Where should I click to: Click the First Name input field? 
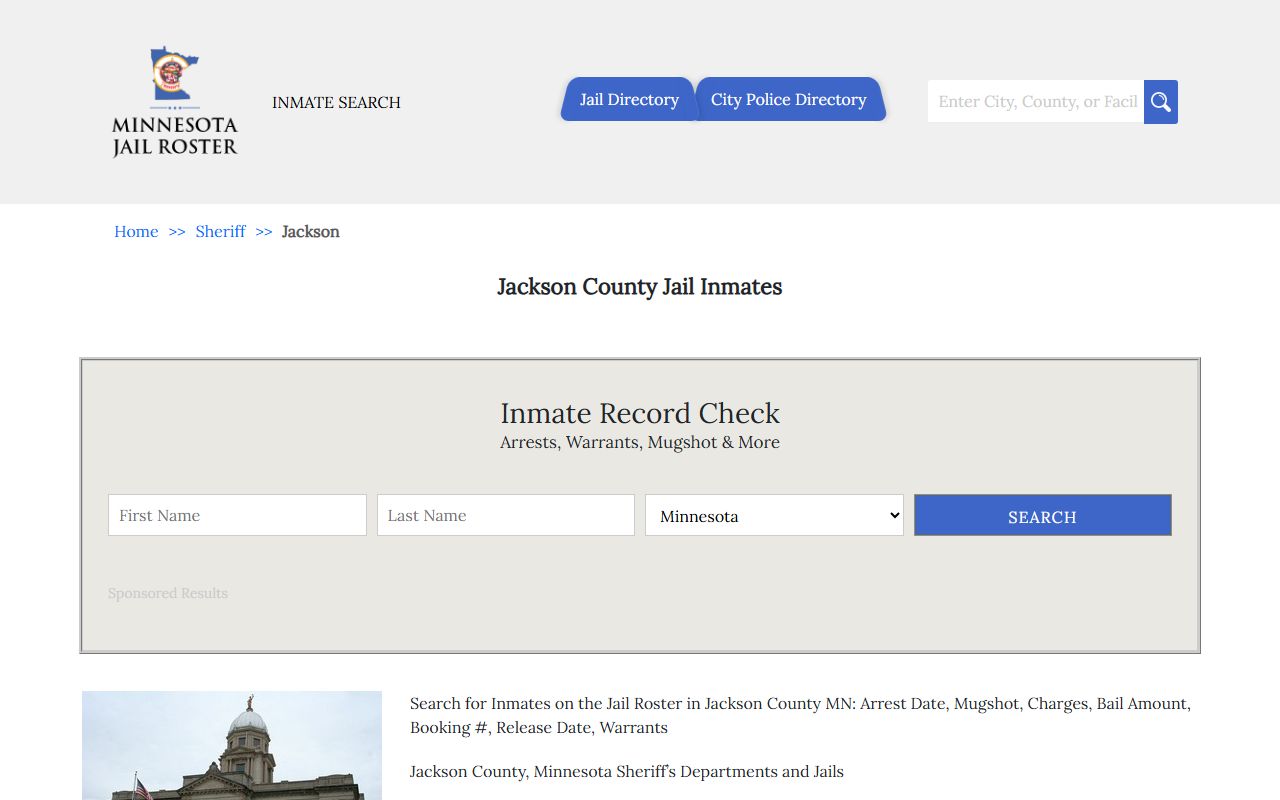tap(237, 515)
